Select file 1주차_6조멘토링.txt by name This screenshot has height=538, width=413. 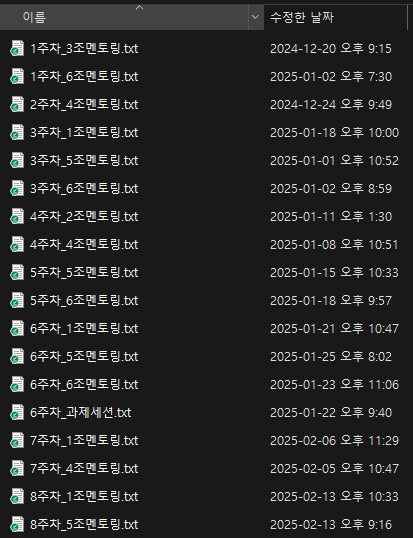[84, 77]
